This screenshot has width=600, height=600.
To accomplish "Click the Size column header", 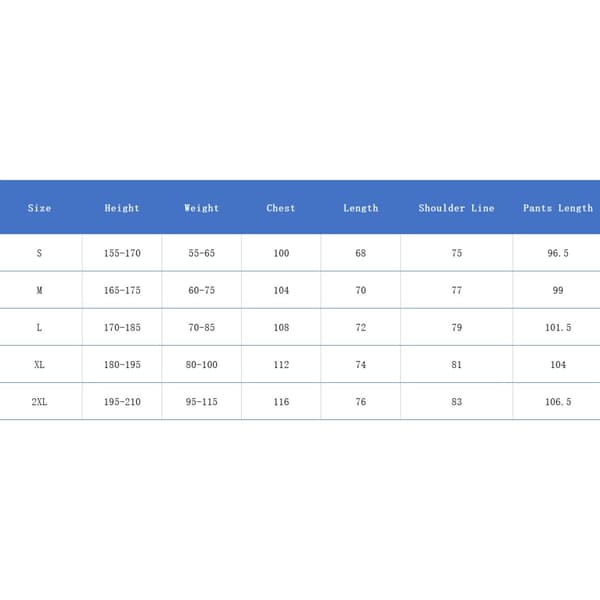I will coord(39,208).
